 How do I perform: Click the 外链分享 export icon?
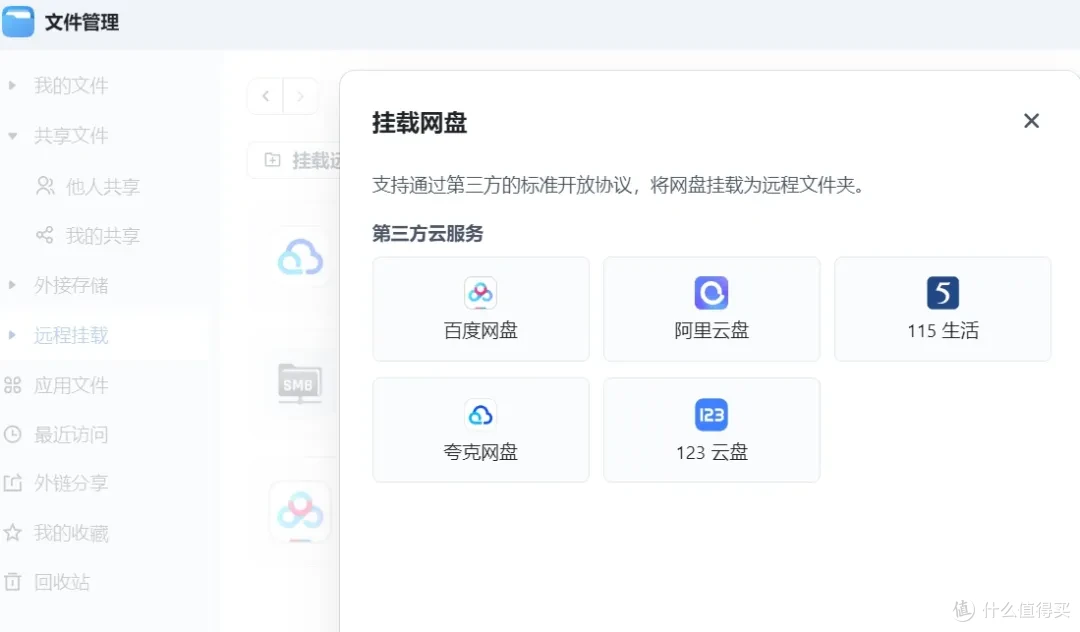pos(12,483)
